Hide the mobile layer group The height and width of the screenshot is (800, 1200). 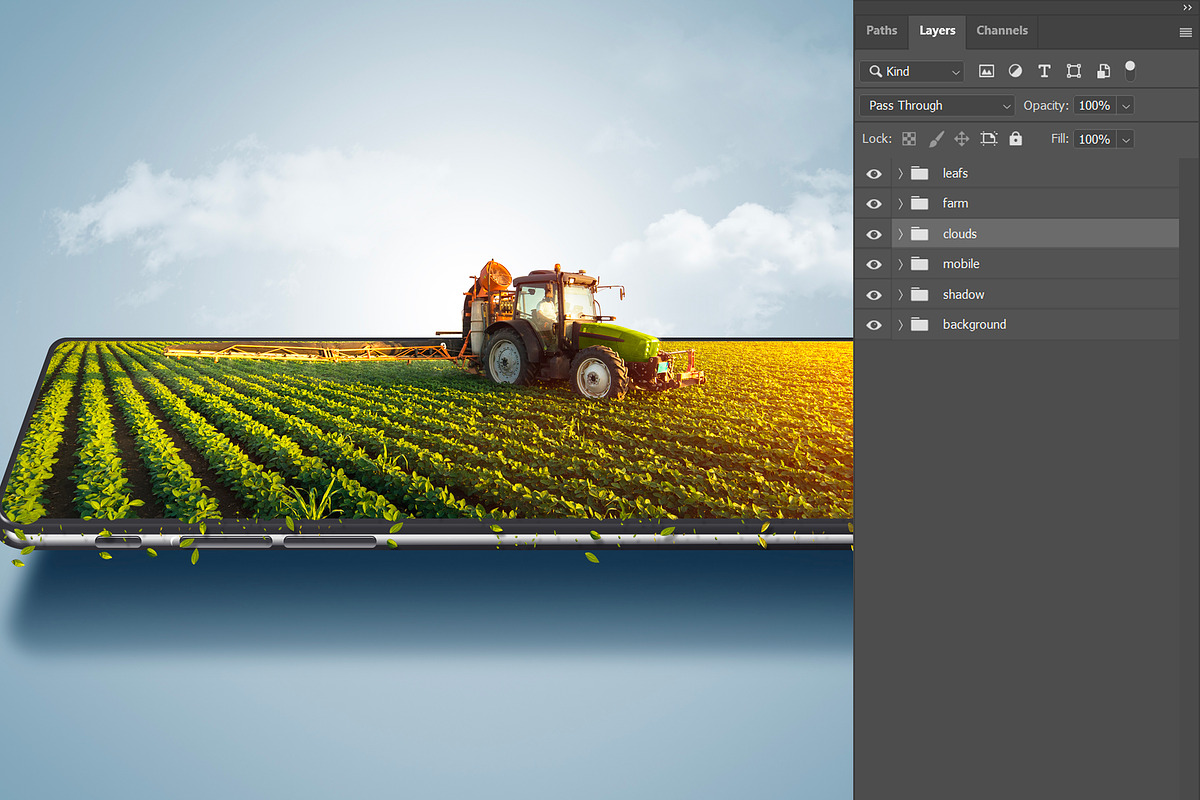[874, 264]
